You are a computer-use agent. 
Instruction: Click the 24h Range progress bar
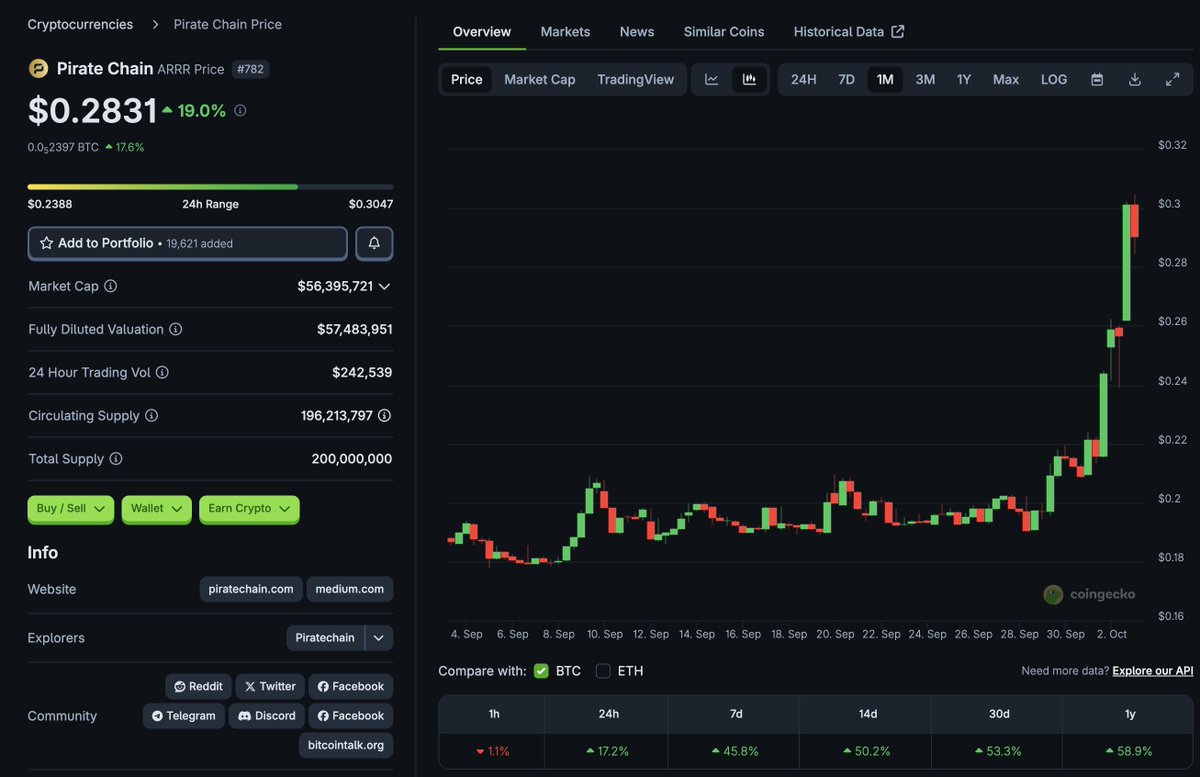pos(210,187)
